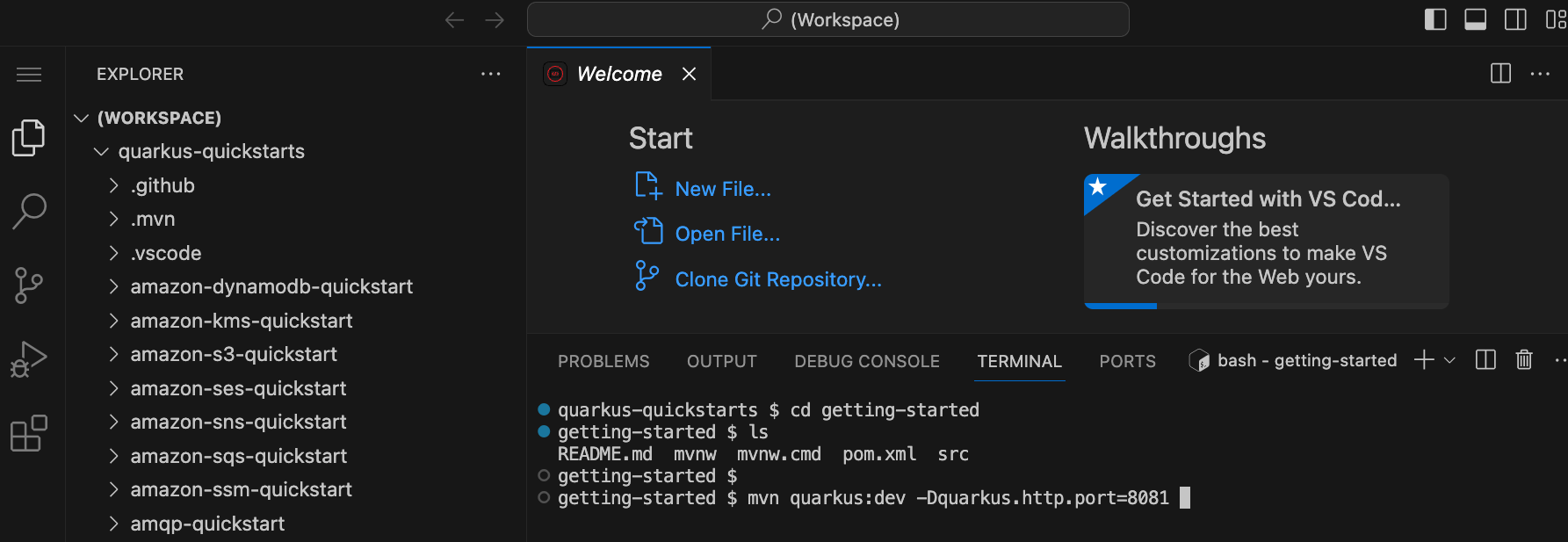The image size is (1568, 542).
Task: Expand the amazon-dynamodb-quickstart folder
Action: [x=113, y=286]
